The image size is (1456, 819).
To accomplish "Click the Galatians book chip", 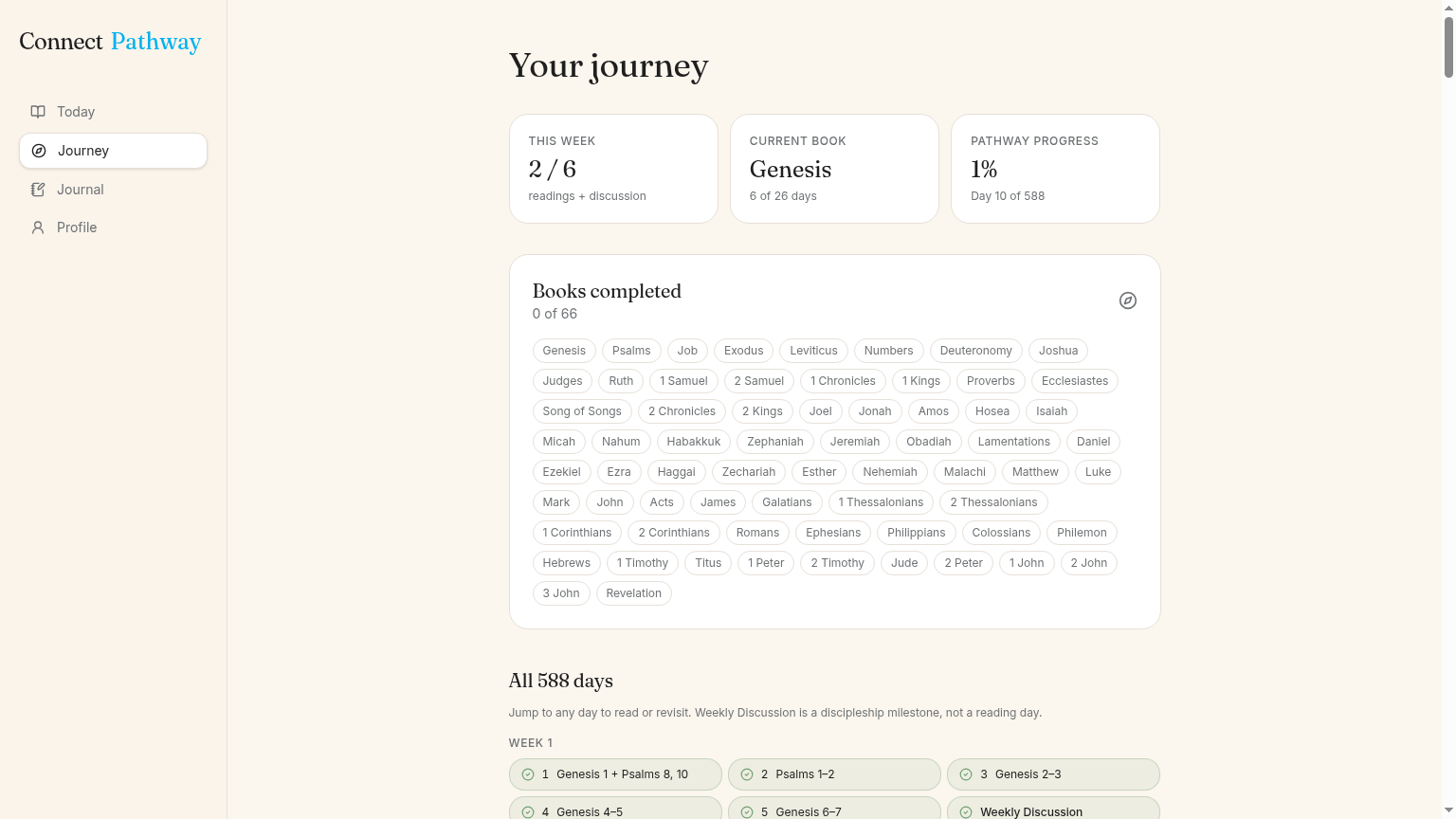I will (x=787, y=502).
